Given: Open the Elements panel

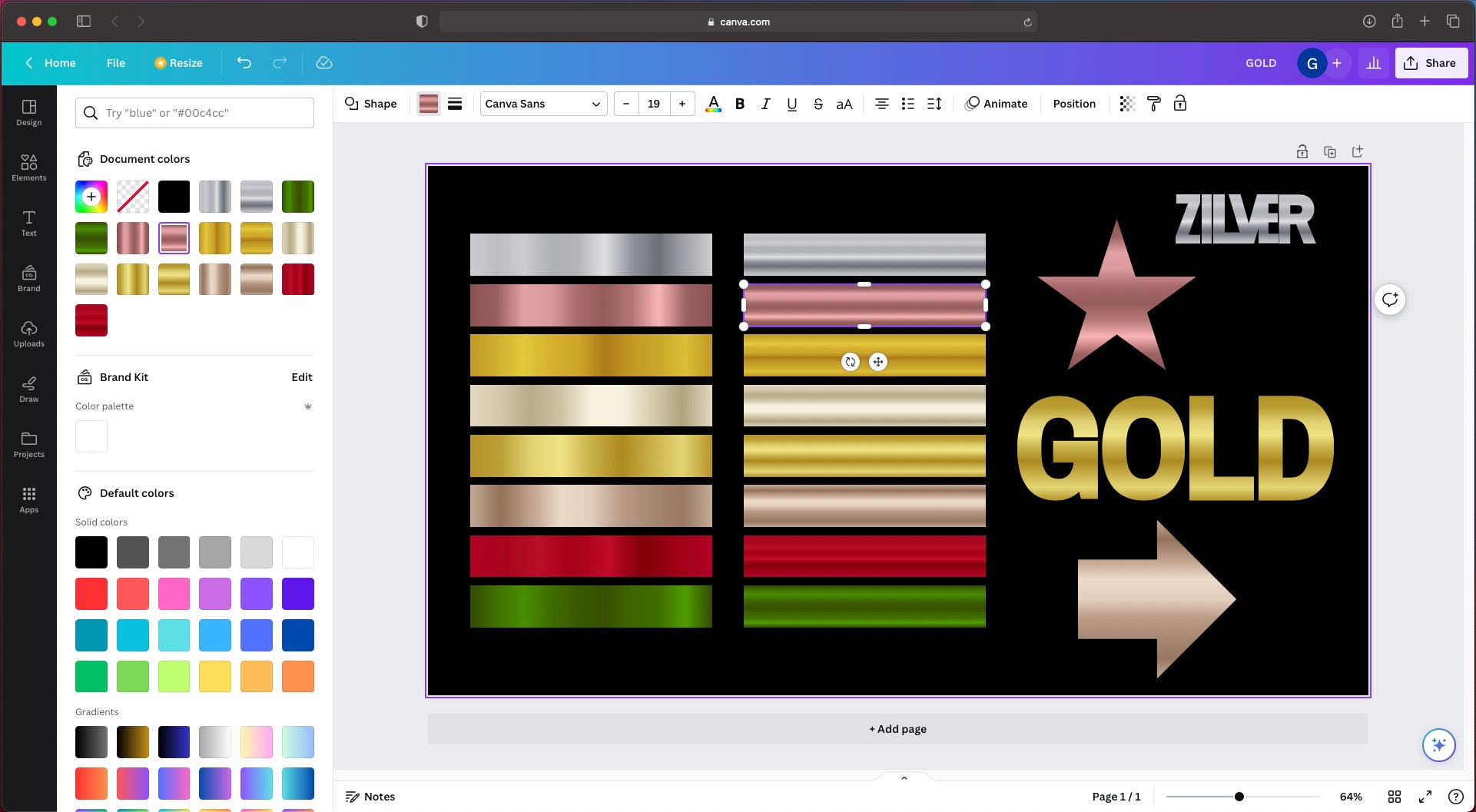Looking at the screenshot, I should pos(28,167).
